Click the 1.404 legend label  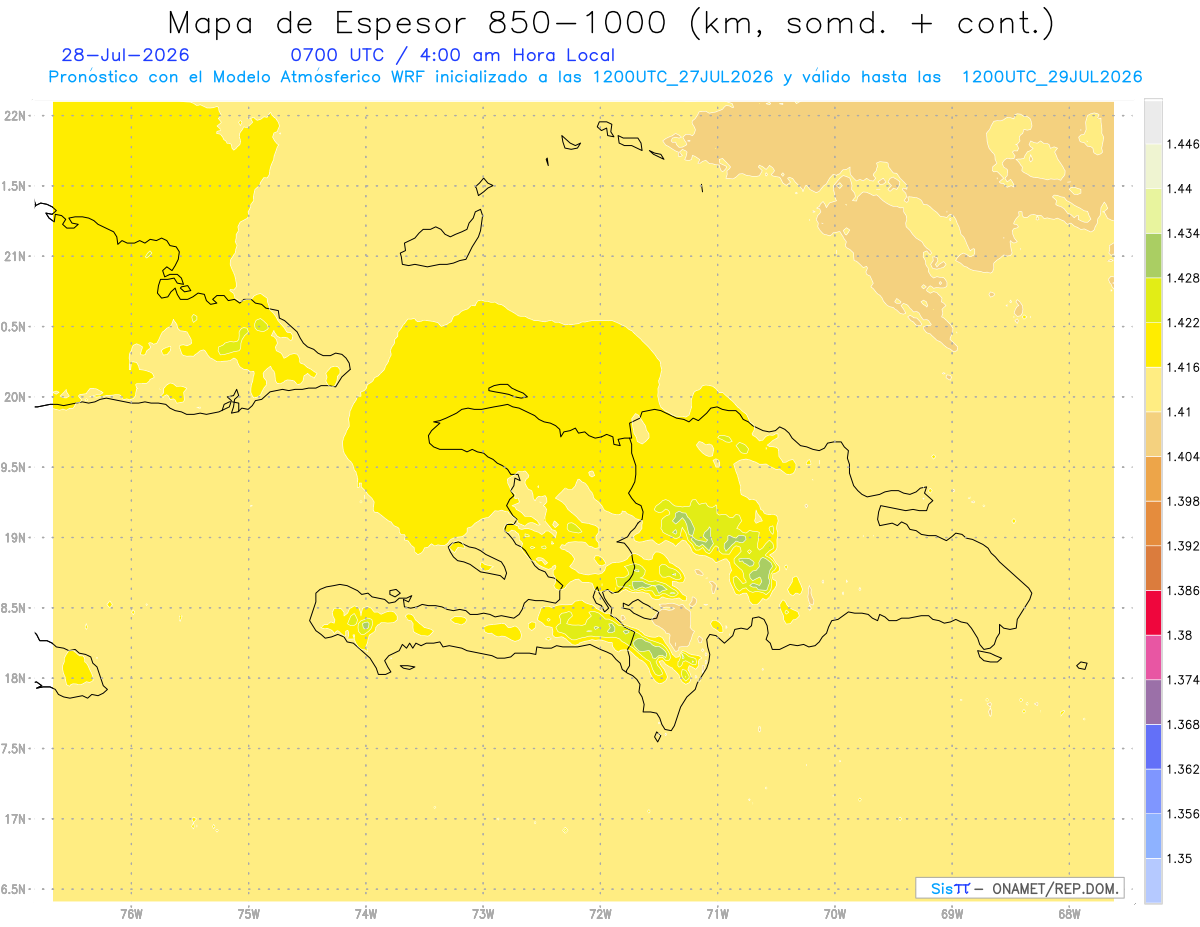[1184, 456]
